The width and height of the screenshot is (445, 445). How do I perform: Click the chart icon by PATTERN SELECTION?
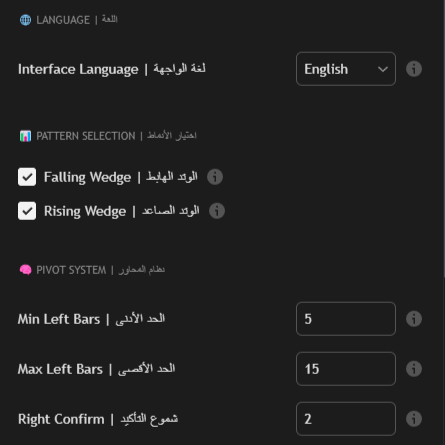pos(25,136)
